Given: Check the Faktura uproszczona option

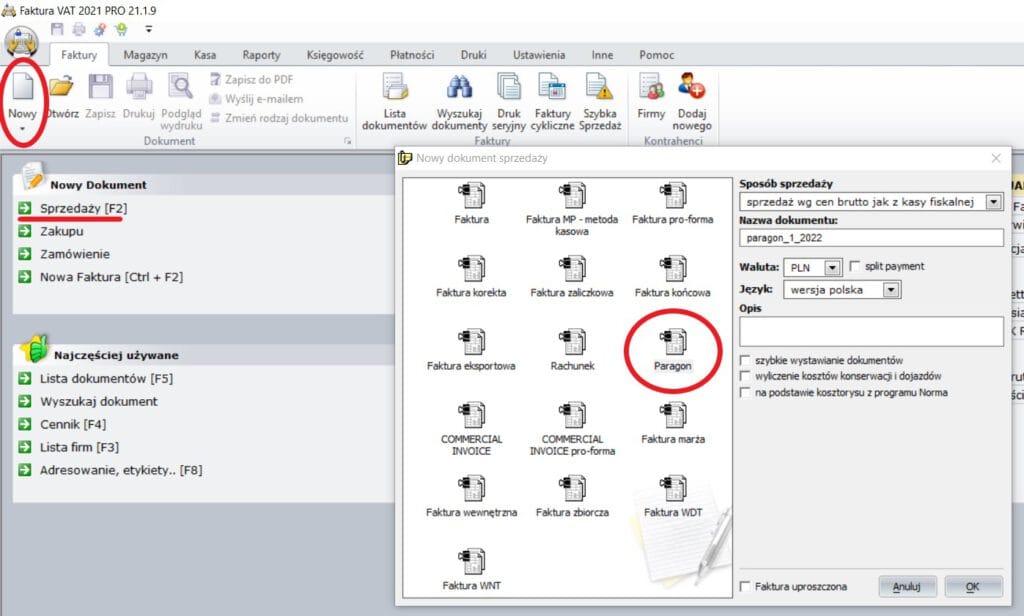Looking at the screenshot, I should coord(745,586).
